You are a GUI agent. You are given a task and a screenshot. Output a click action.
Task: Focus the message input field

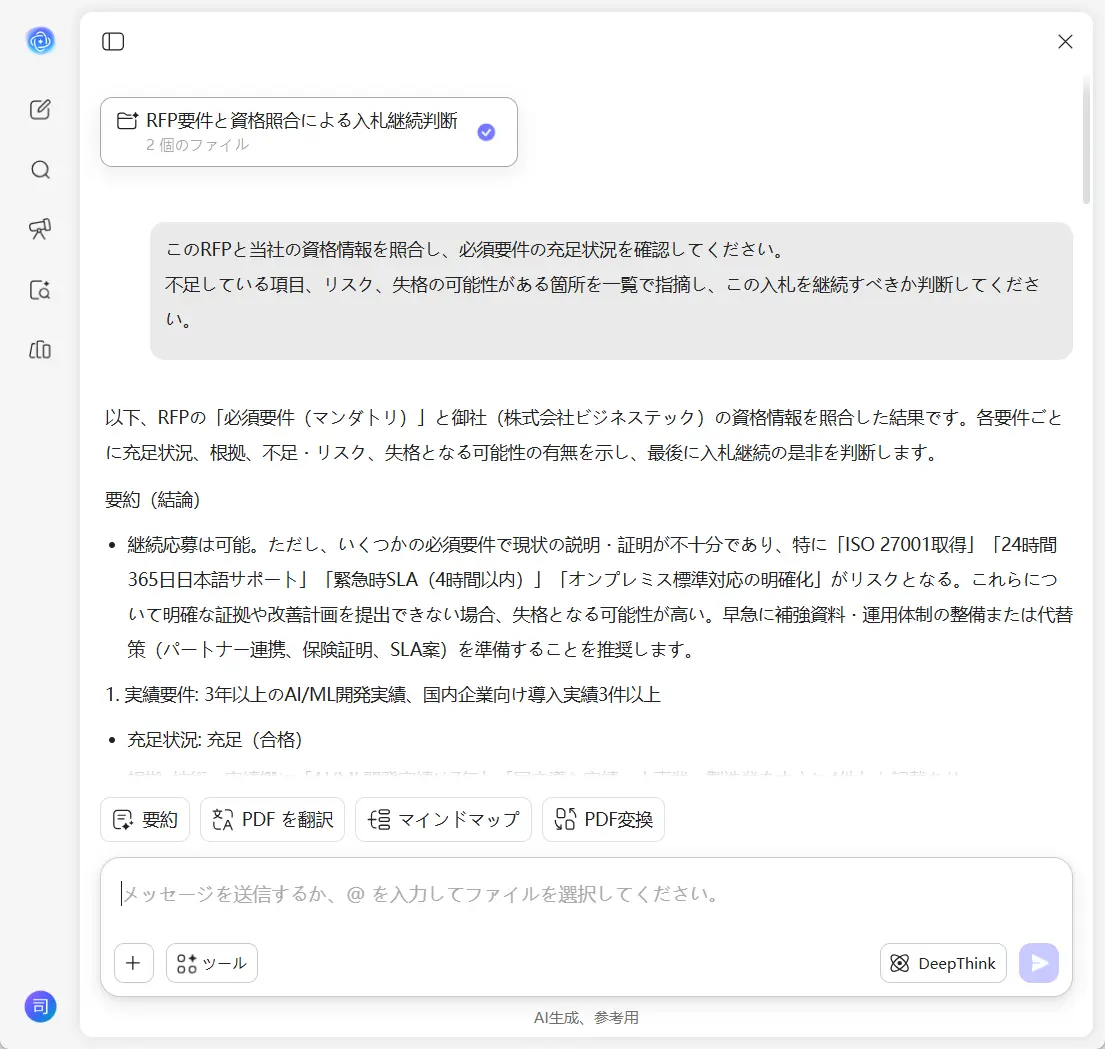[x=586, y=895]
